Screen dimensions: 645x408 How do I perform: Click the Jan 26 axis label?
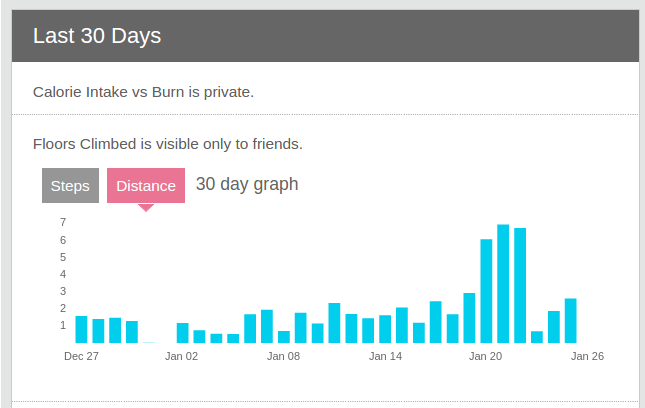pos(587,356)
